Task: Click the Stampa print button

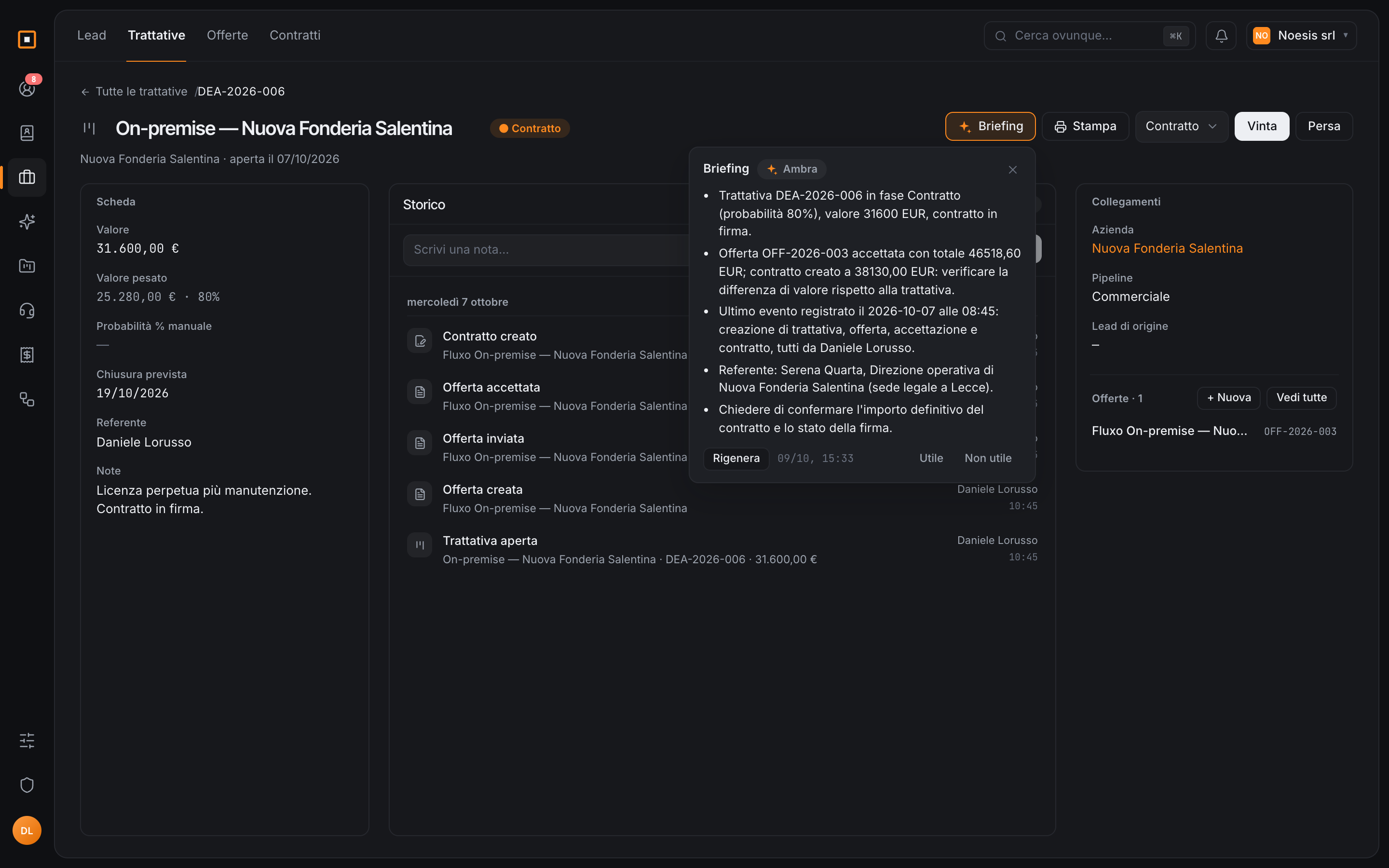Action: point(1085,126)
